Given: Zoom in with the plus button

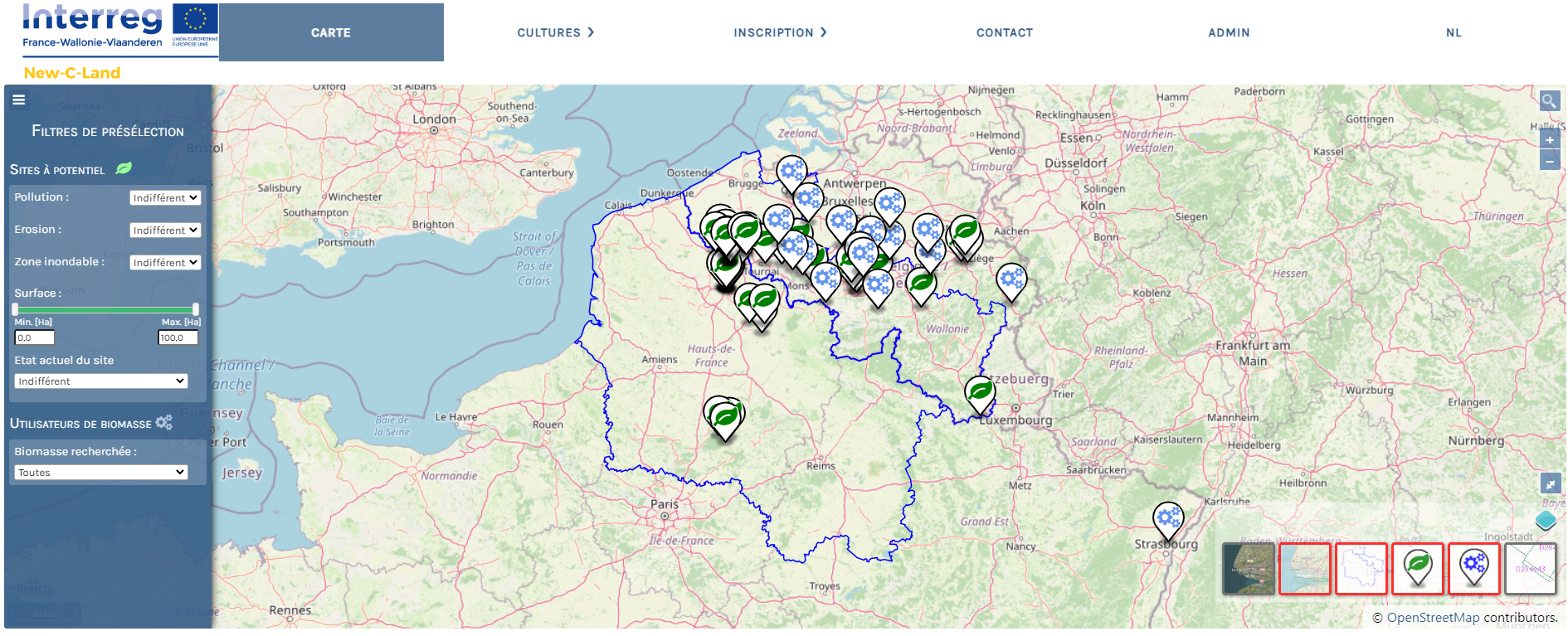Looking at the screenshot, I should [x=1550, y=140].
